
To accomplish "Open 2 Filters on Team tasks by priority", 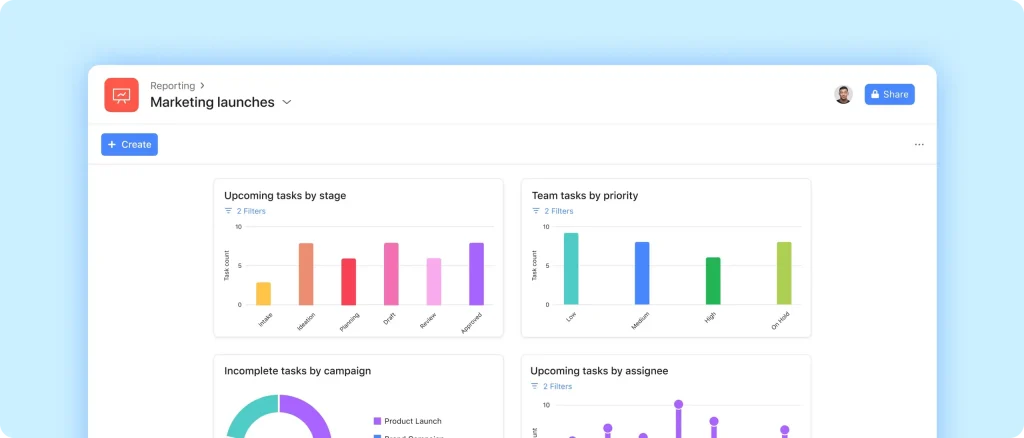I will (558, 212).
